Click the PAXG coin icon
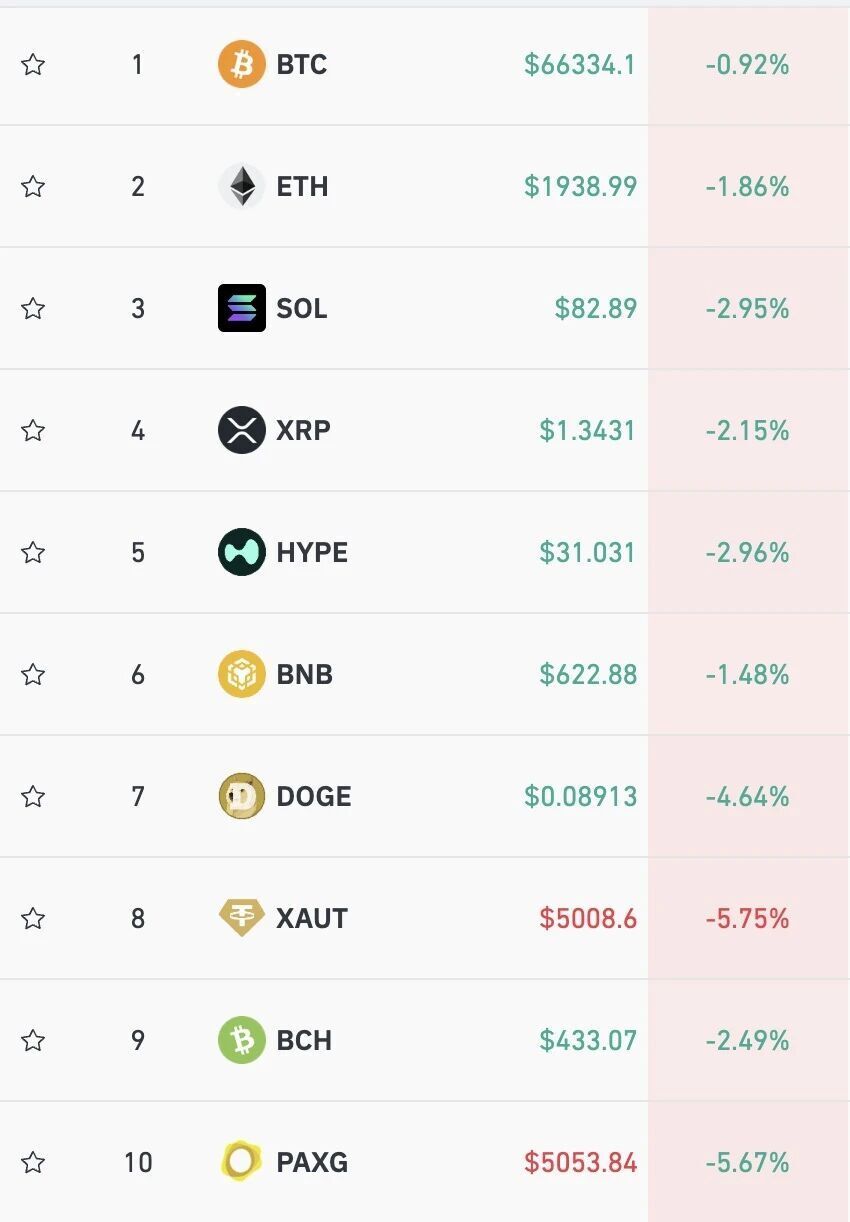This screenshot has width=850, height=1222. (x=241, y=1162)
